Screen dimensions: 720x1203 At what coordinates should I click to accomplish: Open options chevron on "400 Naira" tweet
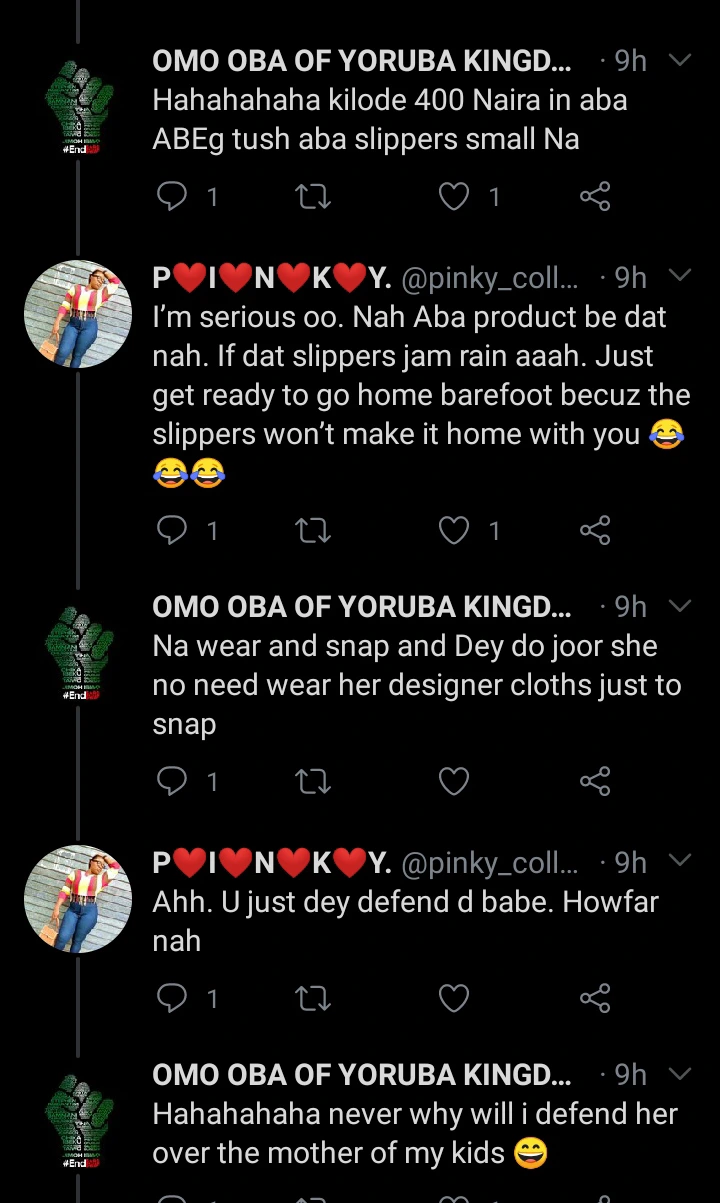coord(679,61)
